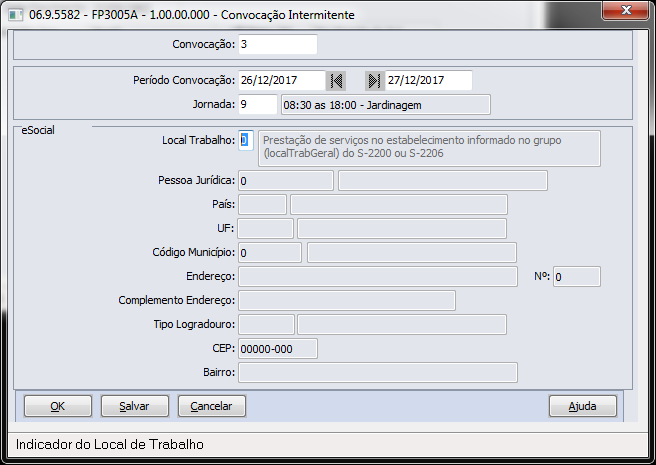Click the Pessoa Jurídica code field
This screenshot has width=656, height=465.
[286, 181]
